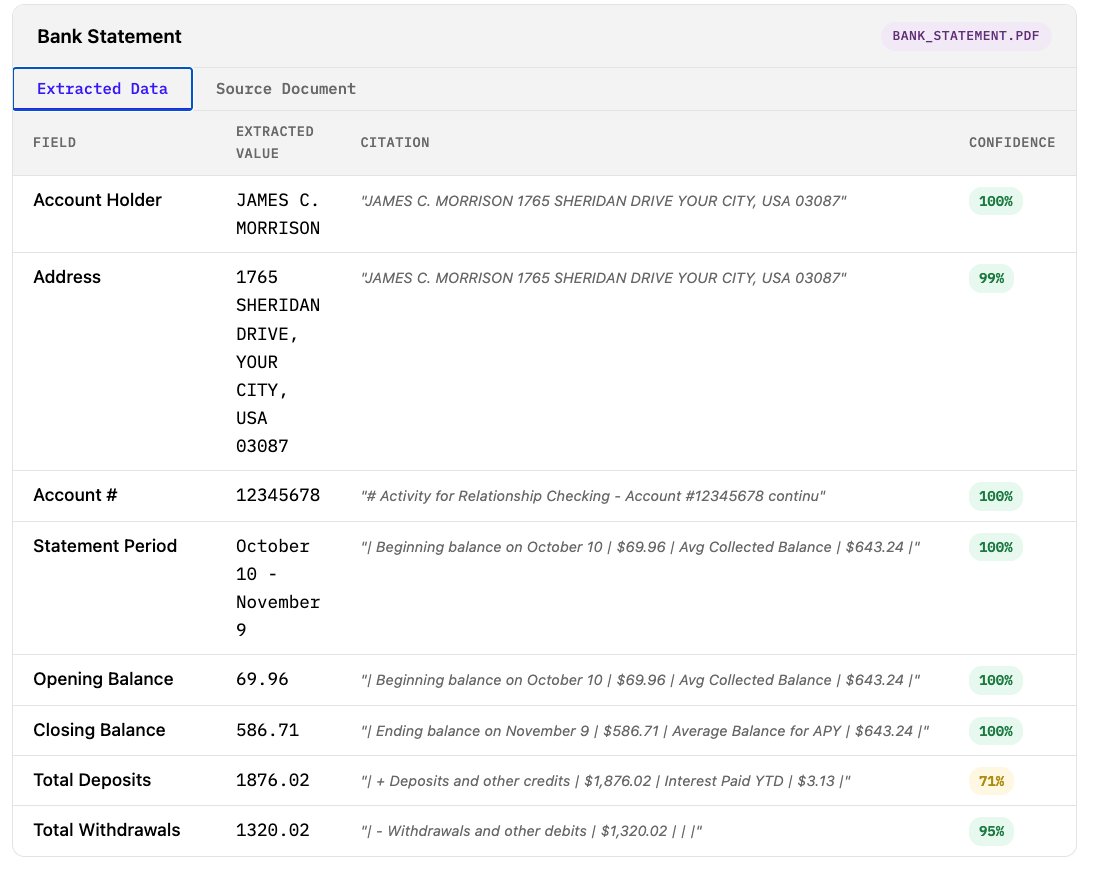Select the Closing Balance value 586.71
This screenshot has height=872, width=1095.
pos(266,730)
